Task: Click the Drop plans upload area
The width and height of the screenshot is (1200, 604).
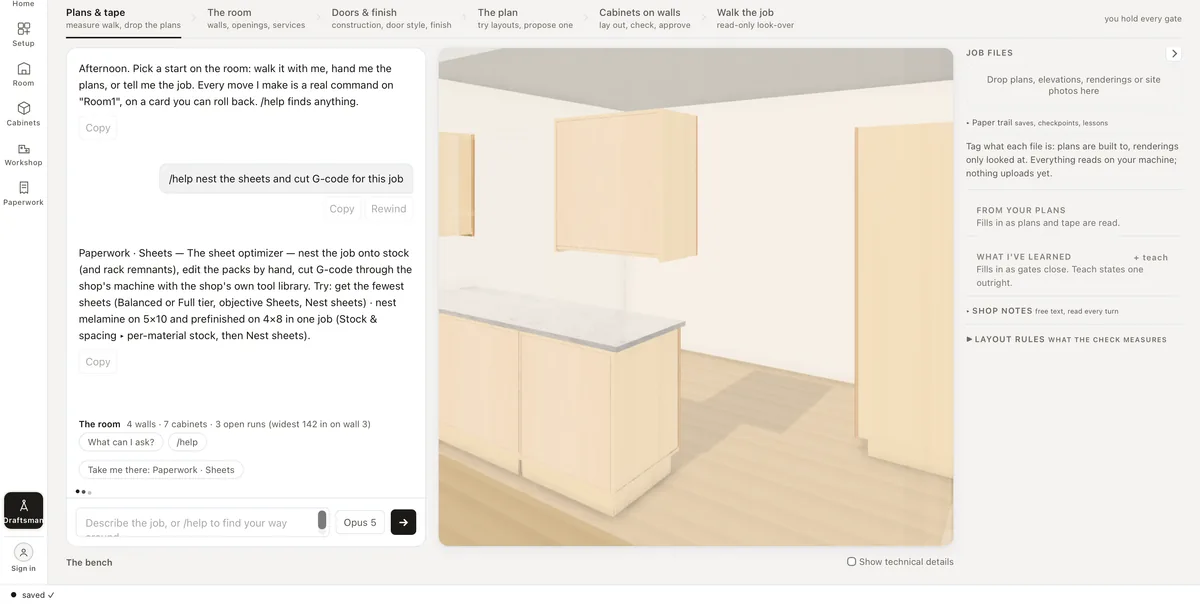Action: pos(1074,85)
